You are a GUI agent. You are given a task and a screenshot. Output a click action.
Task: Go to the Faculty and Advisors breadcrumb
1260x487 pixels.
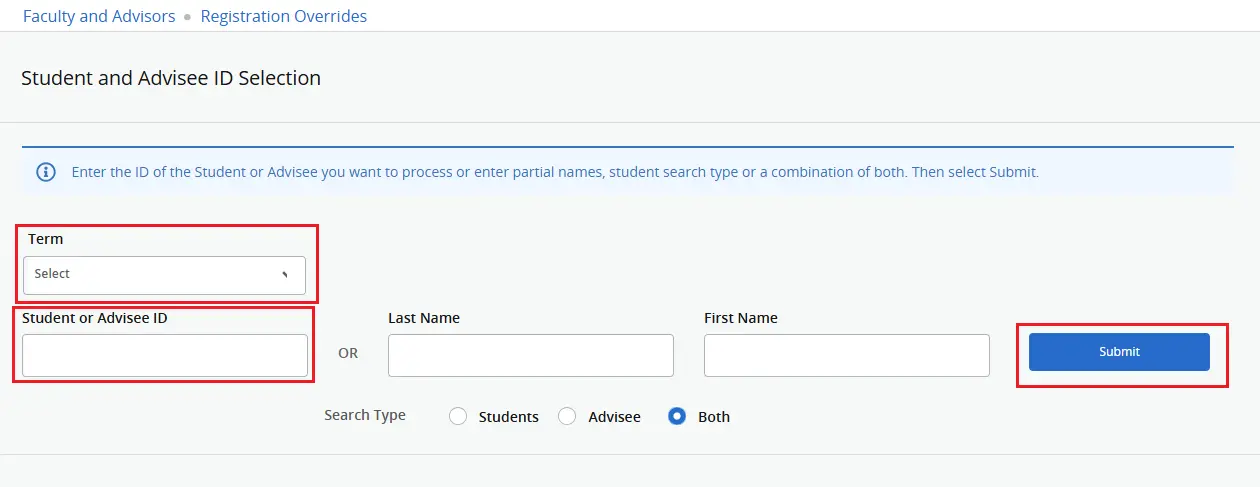(99, 16)
